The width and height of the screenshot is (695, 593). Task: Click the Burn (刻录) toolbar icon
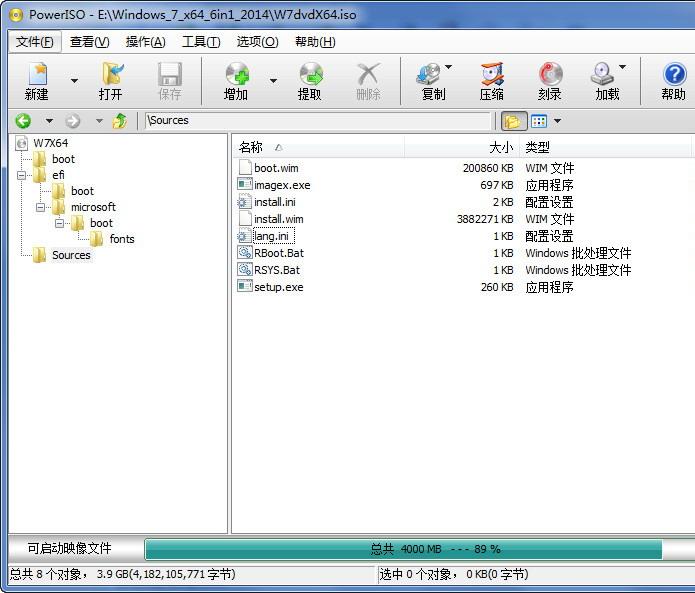coord(550,74)
